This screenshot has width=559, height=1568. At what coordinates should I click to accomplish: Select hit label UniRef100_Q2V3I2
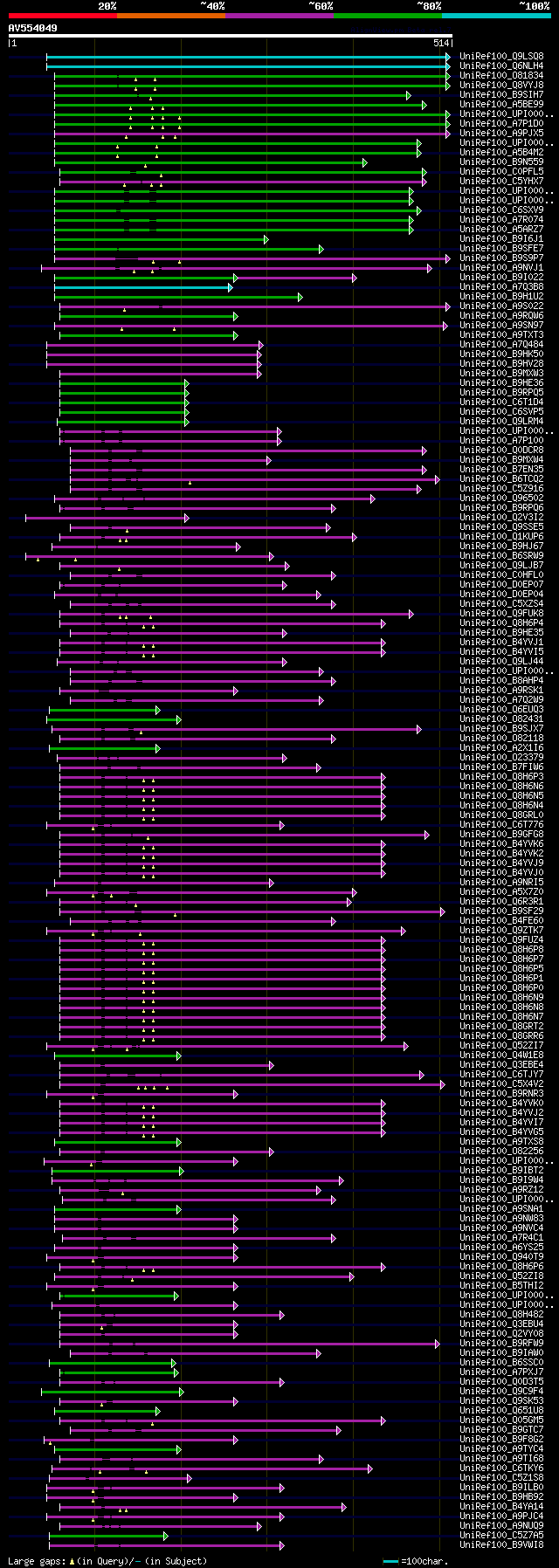coord(501,517)
